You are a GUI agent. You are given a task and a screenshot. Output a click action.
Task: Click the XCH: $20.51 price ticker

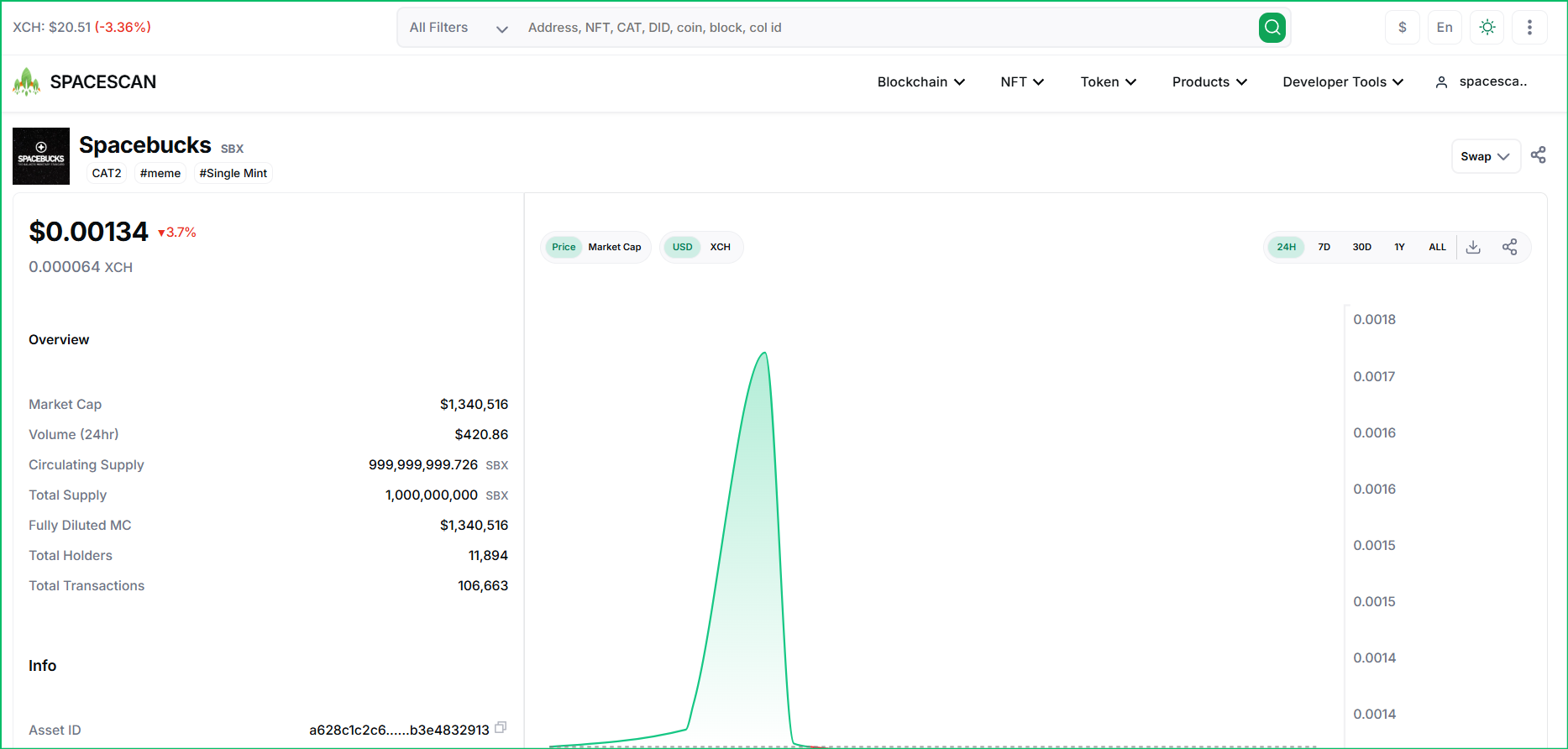(x=82, y=27)
